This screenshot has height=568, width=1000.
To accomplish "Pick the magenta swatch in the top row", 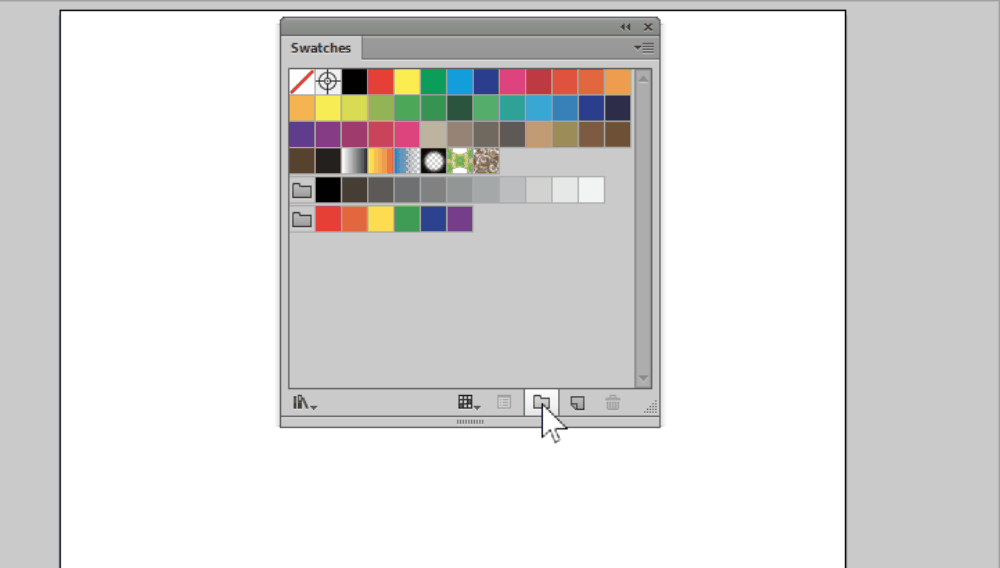I will point(512,82).
